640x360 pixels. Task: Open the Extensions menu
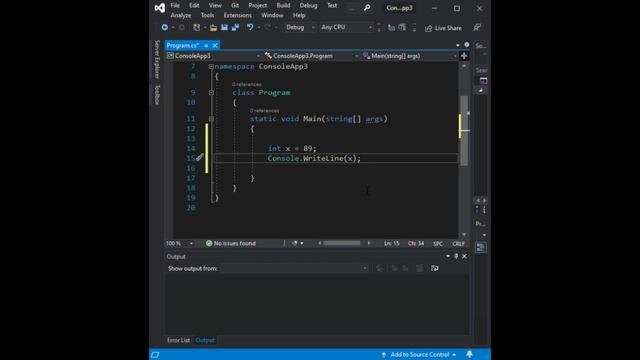click(x=238, y=15)
